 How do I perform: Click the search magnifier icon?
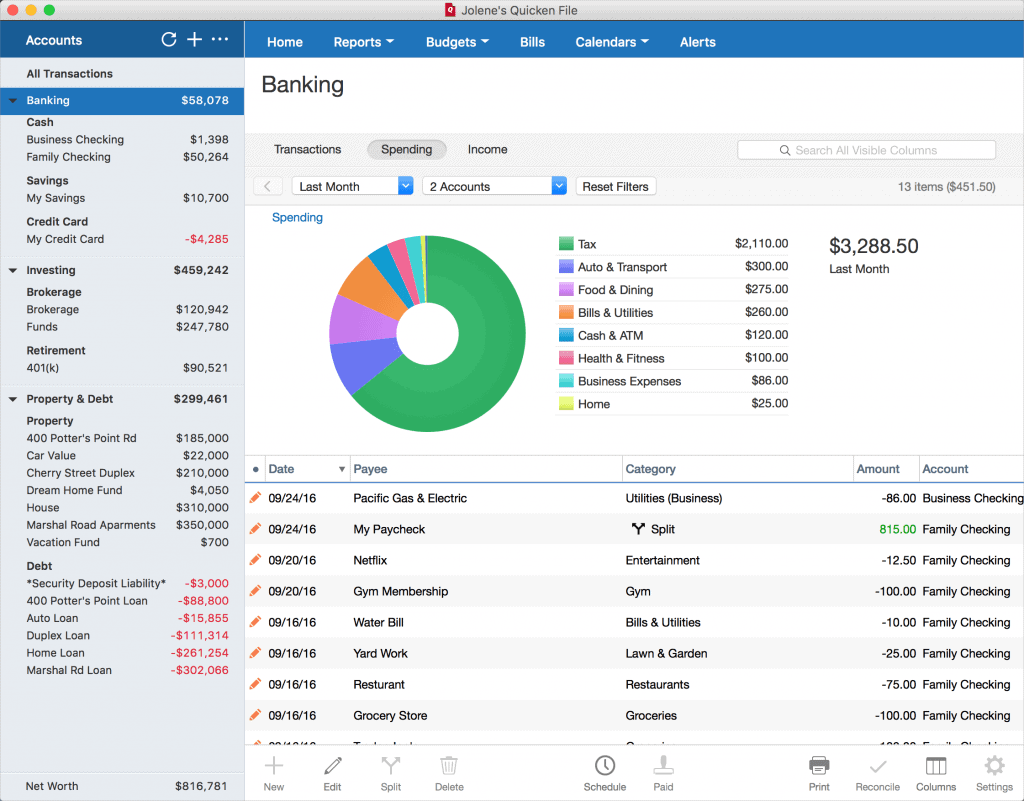785,150
